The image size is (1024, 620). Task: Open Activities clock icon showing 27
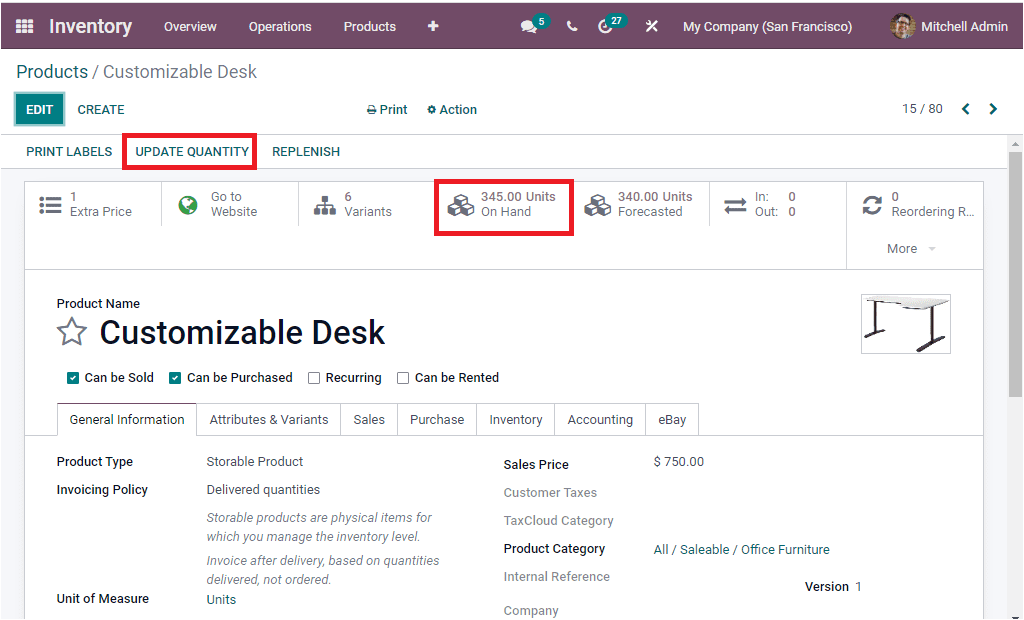pos(608,26)
